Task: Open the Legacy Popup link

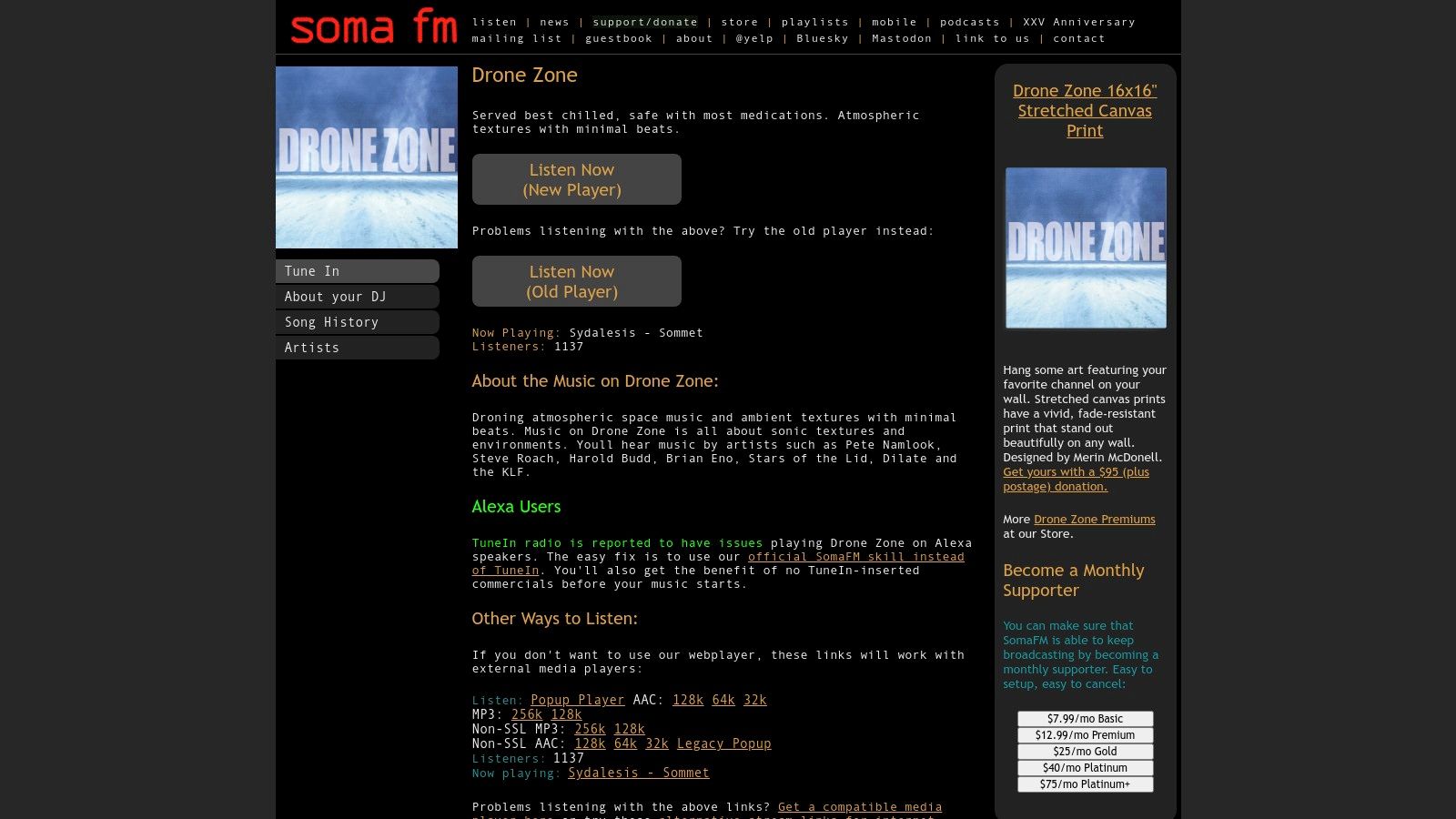Action: coord(723,743)
